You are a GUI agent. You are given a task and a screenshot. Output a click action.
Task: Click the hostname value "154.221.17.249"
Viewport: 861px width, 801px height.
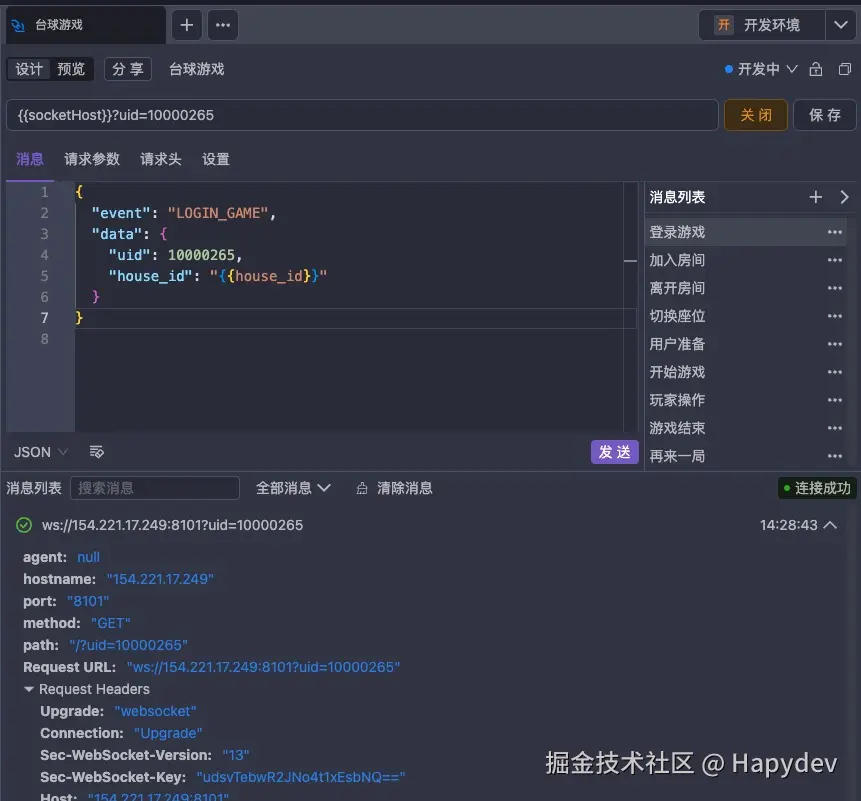160,579
